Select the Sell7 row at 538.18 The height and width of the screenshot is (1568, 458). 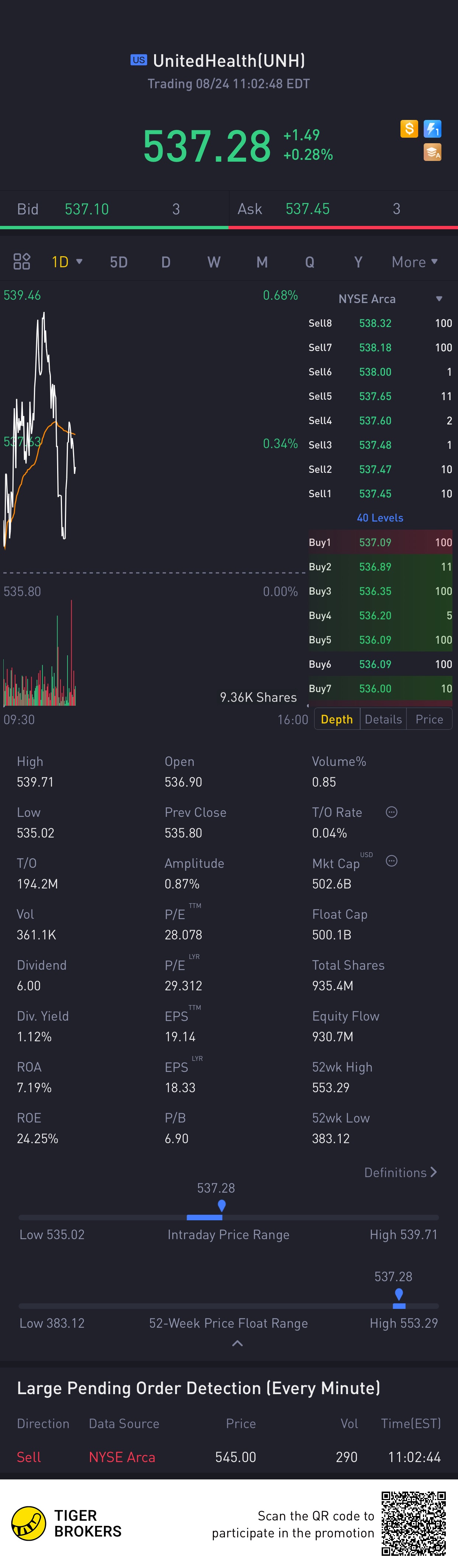(380, 348)
